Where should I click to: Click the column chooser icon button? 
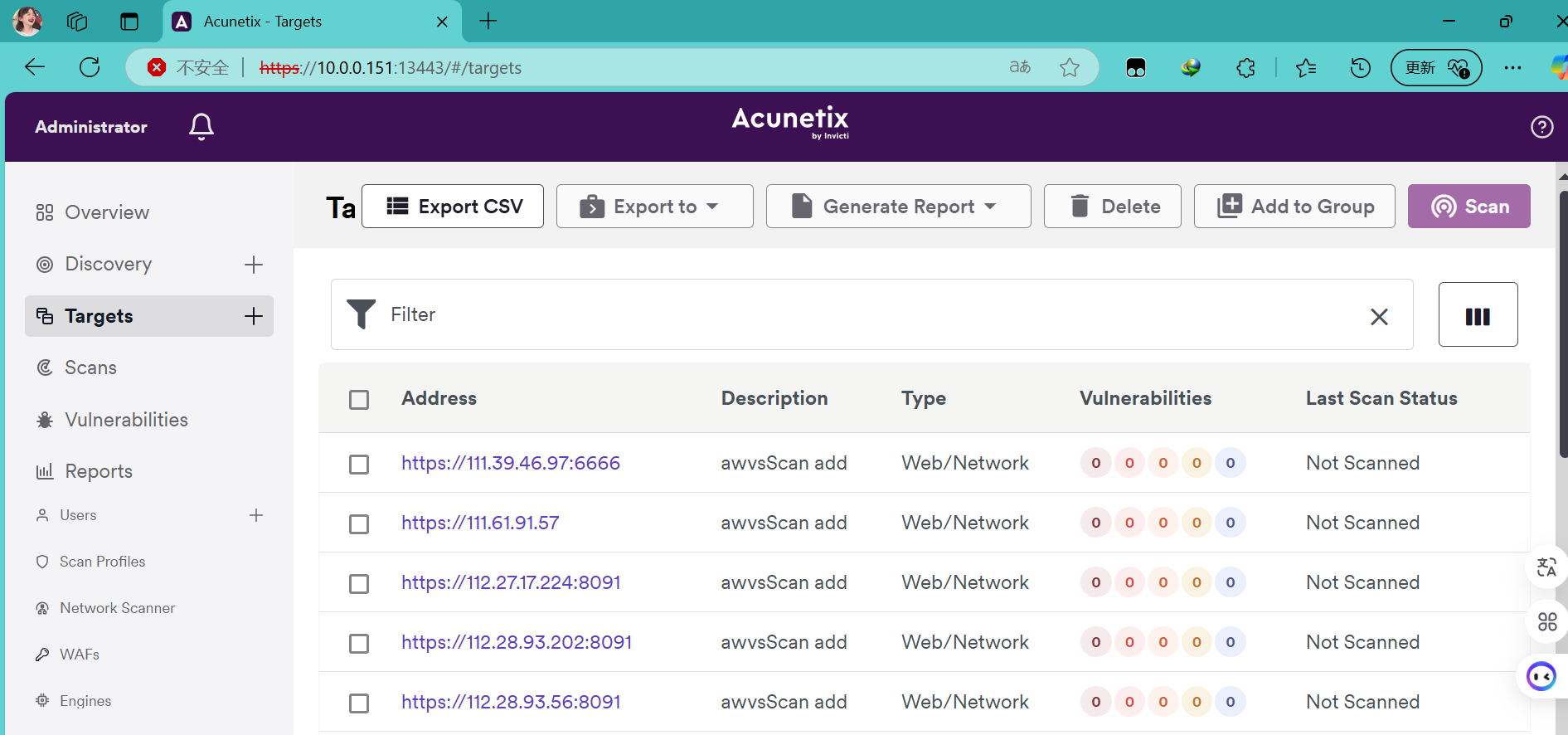point(1478,315)
